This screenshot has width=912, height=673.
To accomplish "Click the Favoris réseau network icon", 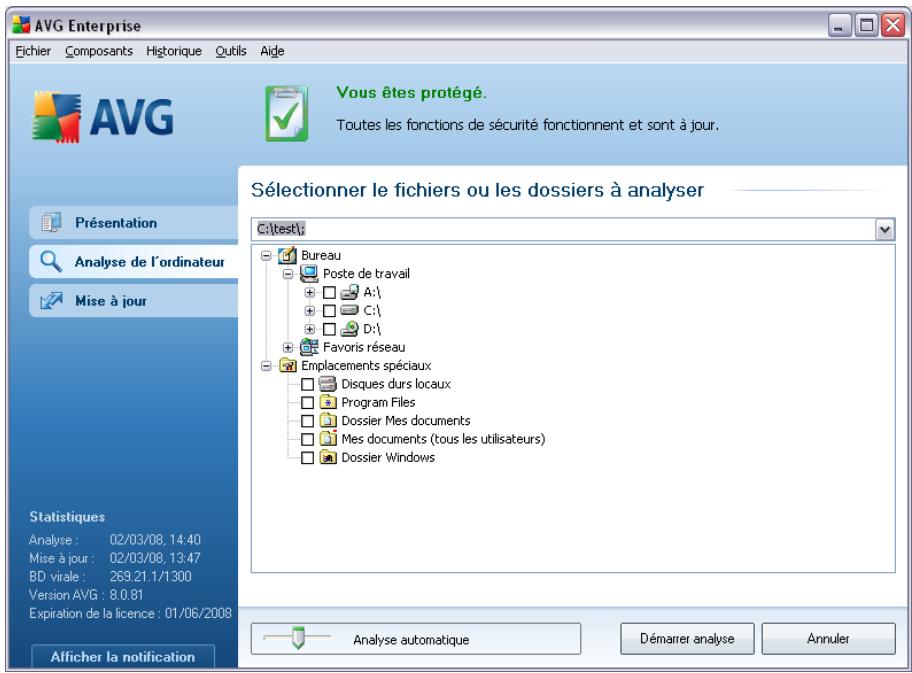I will tap(309, 347).
